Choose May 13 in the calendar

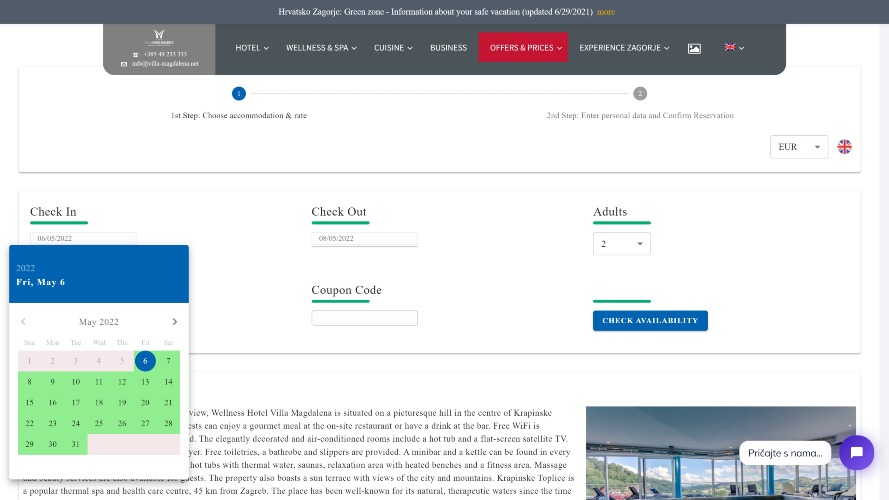(x=145, y=382)
